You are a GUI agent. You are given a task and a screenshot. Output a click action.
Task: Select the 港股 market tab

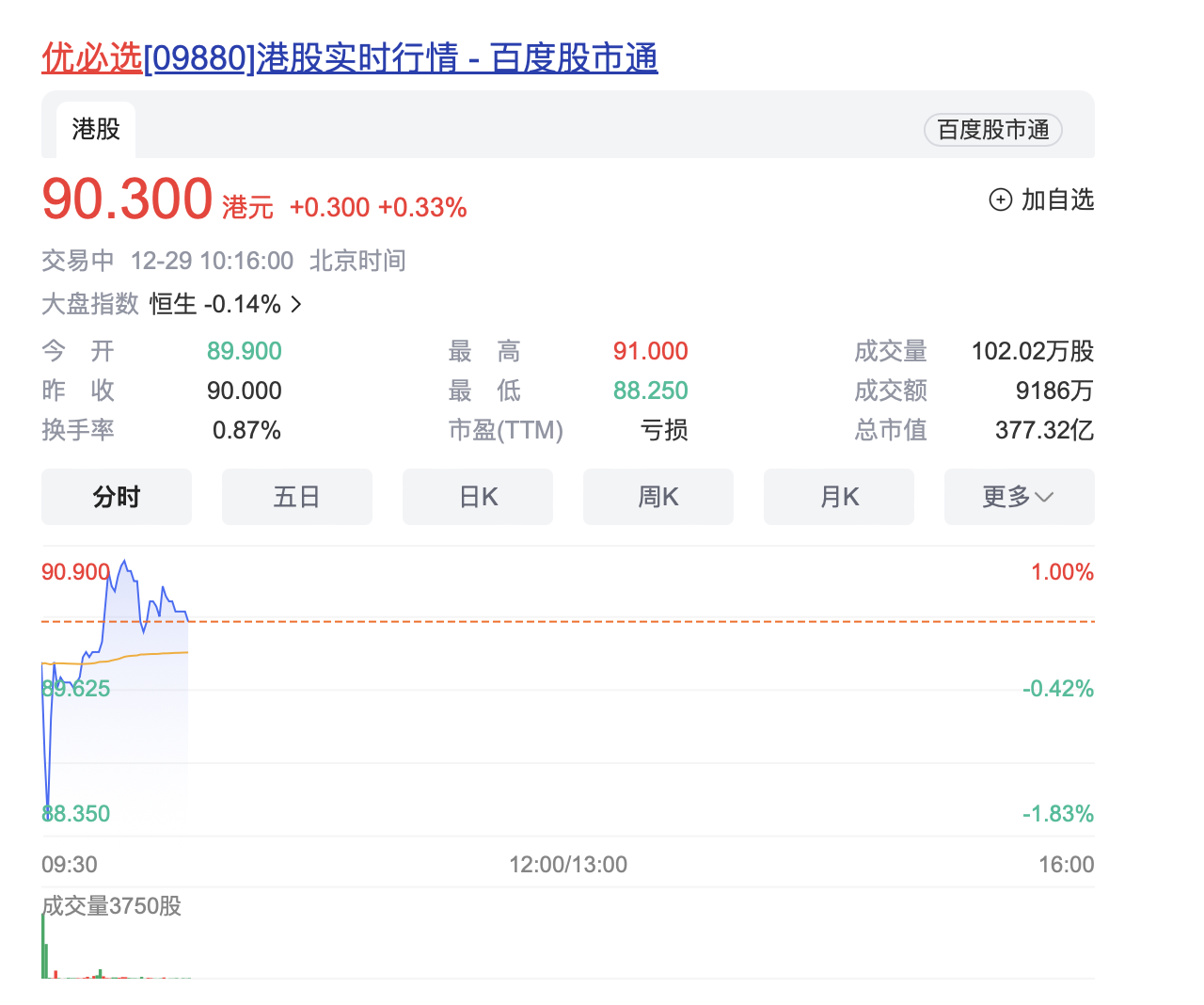[96, 129]
